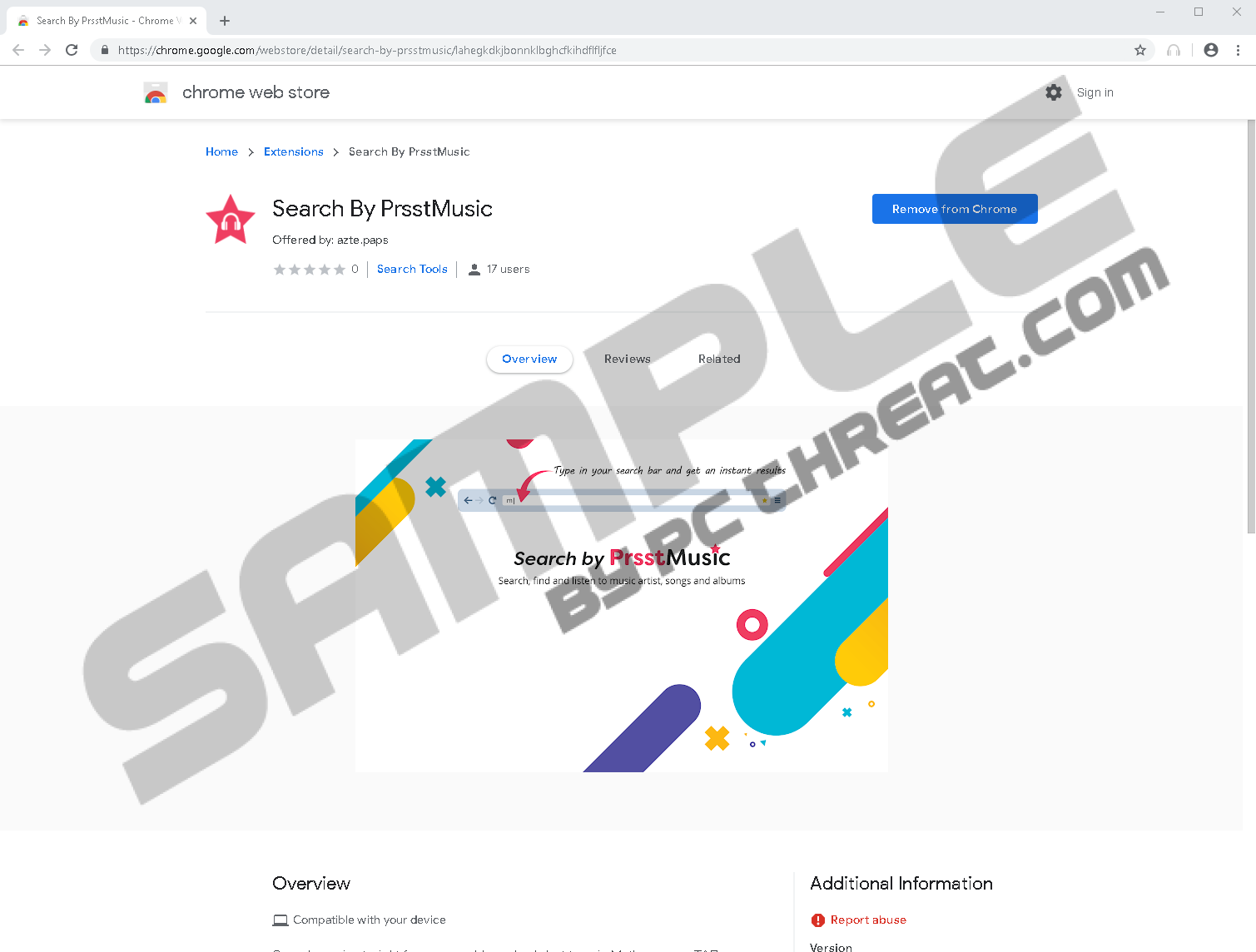Image resolution: width=1256 pixels, height=952 pixels.
Task: Open web store settings gear
Action: (x=1054, y=92)
